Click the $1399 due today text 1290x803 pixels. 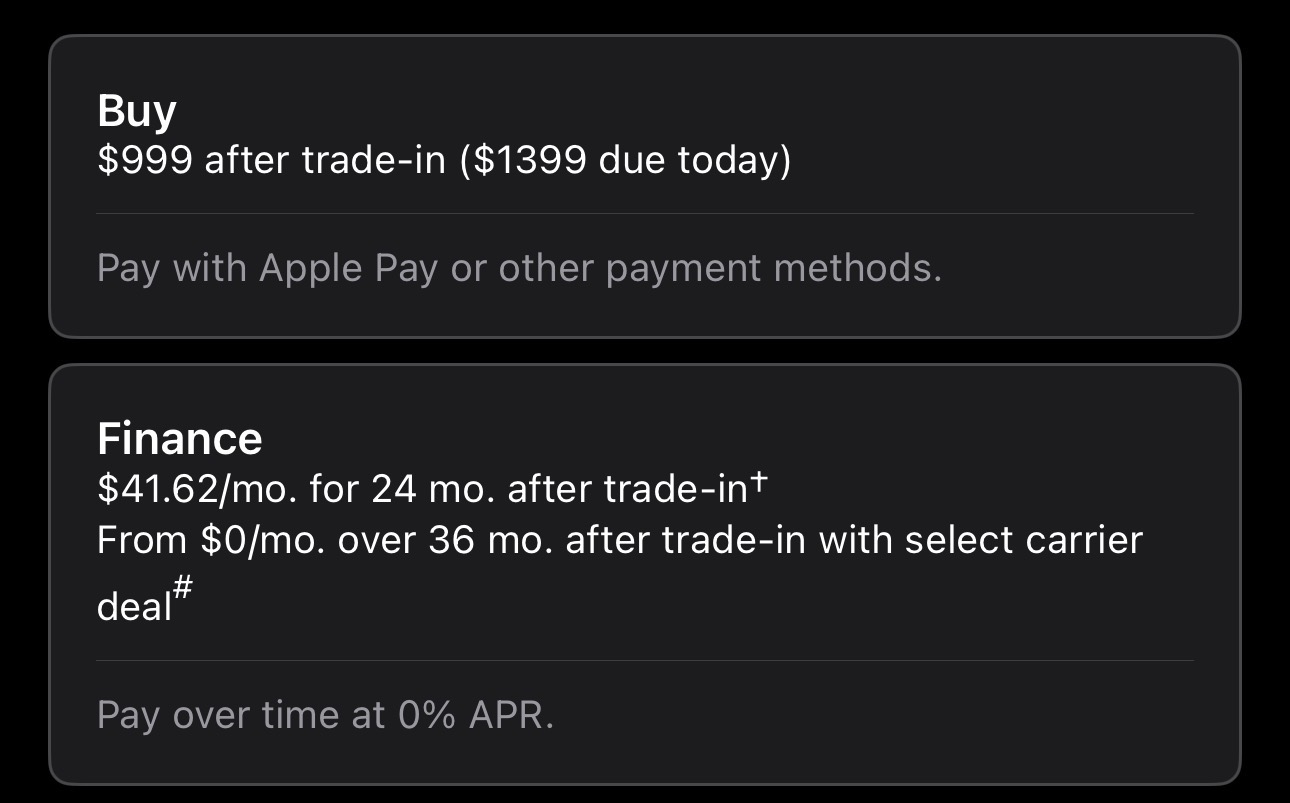tap(626, 160)
